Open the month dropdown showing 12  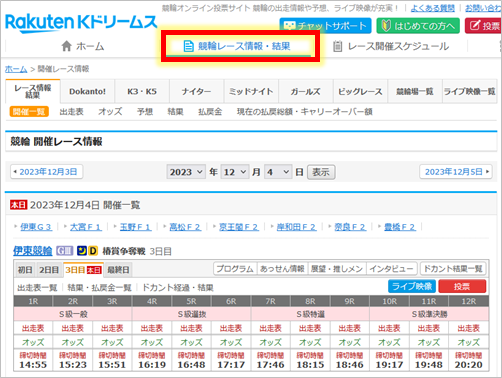235,172
